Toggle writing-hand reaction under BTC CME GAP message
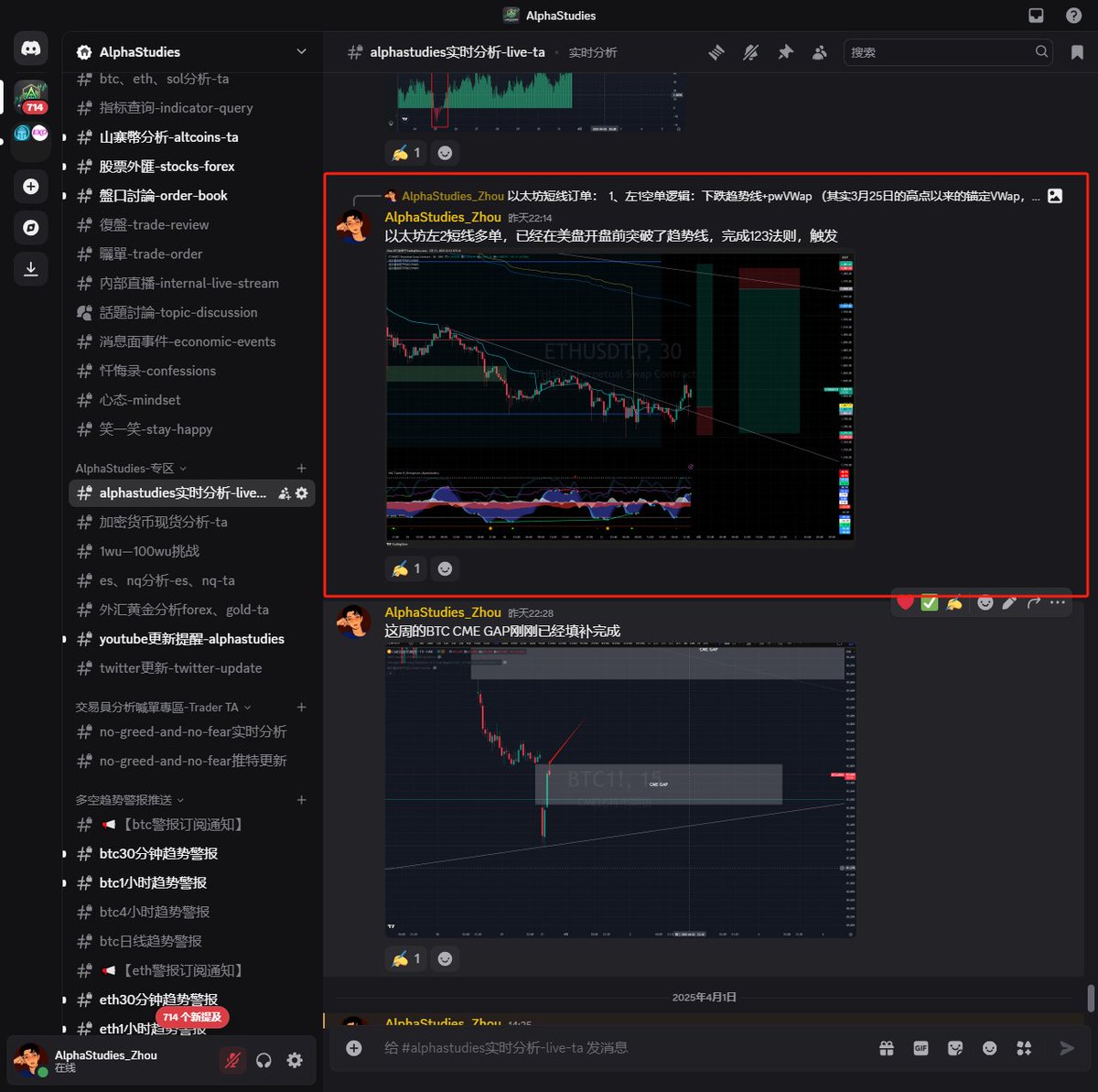The width and height of the screenshot is (1098, 1092). click(x=405, y=958)
